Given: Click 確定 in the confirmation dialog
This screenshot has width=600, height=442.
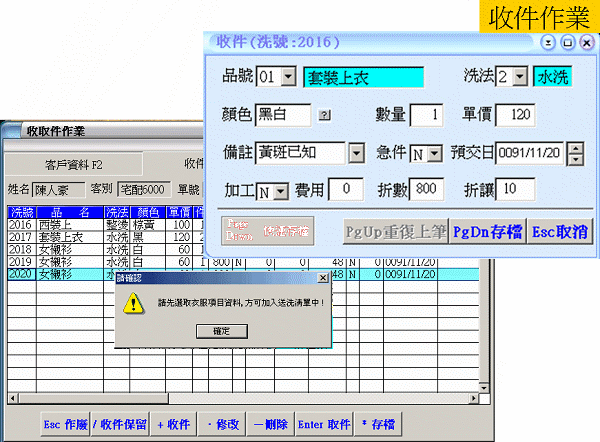Looking at the screenshot, I should (222, 330).
